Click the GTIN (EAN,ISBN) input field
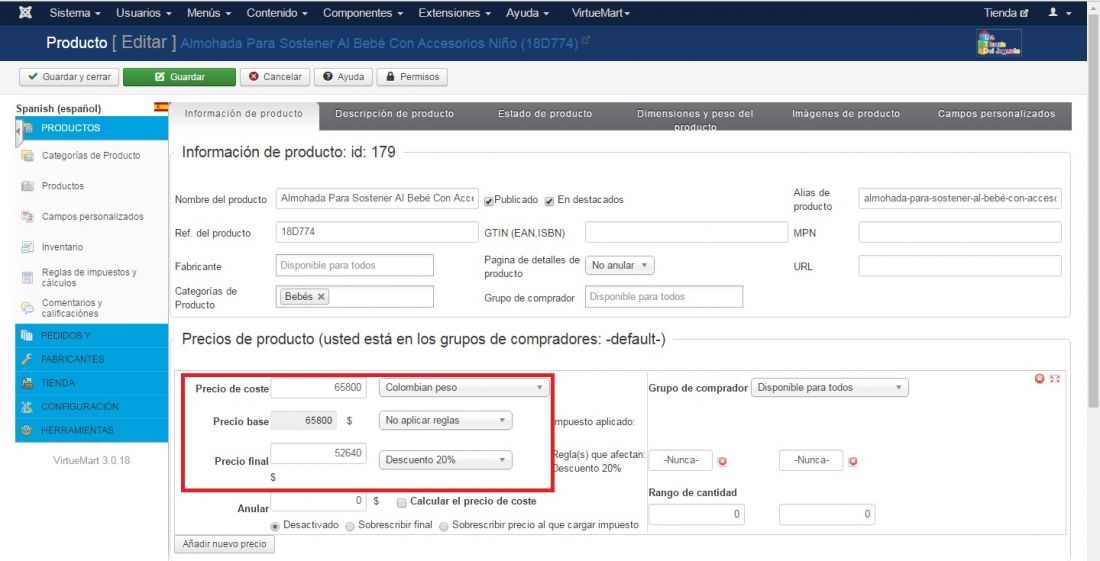 (686, 232)
